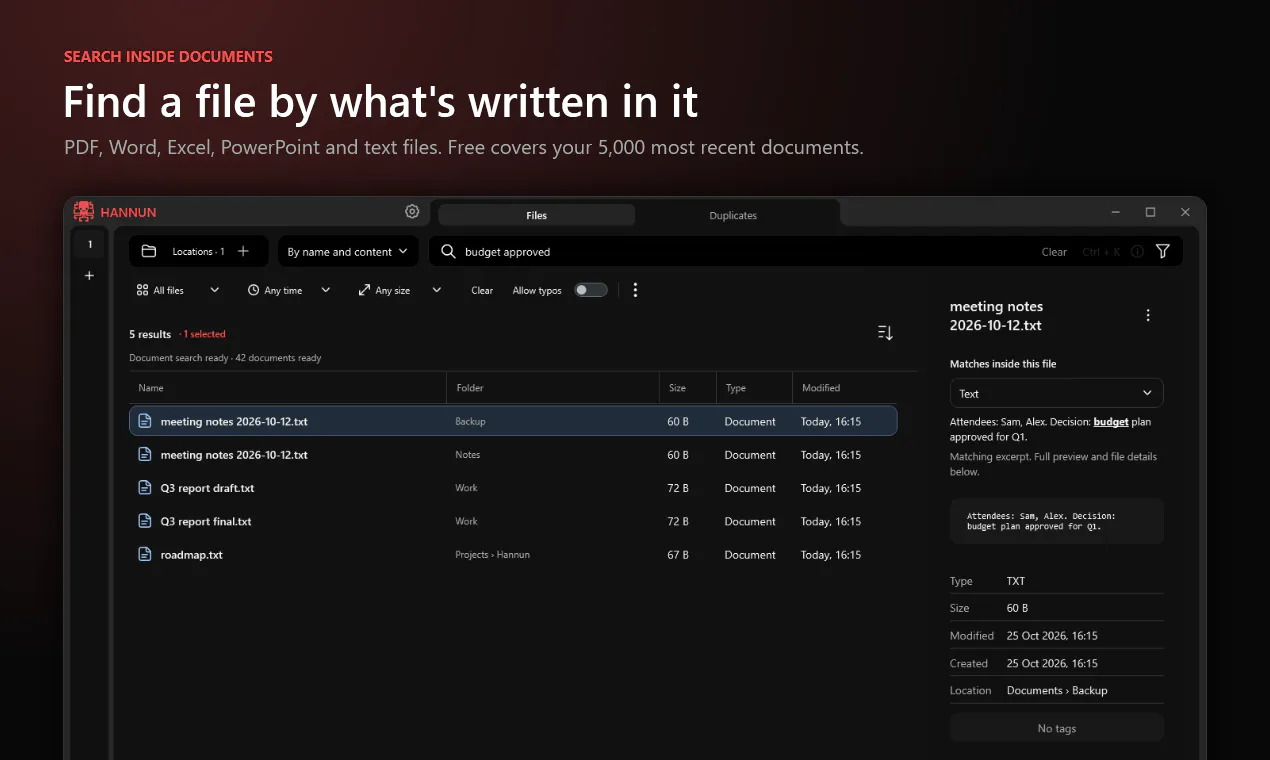Screen dimensions: 1270x760
Task: Click the 67 B size cell
Action: pos(678,555)
